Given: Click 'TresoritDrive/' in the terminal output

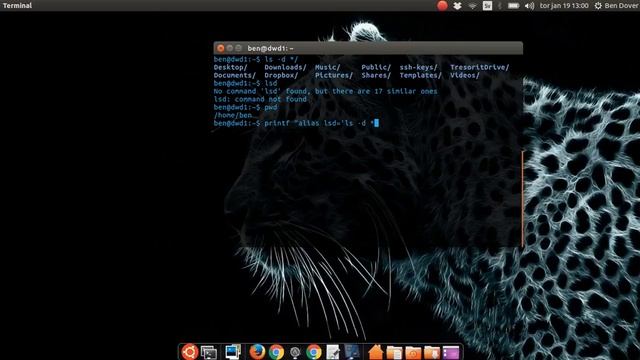Looking at the screenshot, I should coord(480,67).
